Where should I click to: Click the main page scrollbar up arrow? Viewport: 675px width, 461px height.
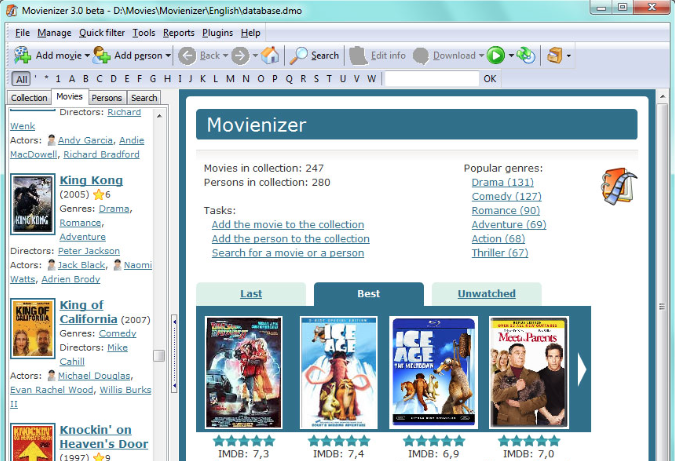click(x=663, y=97)
